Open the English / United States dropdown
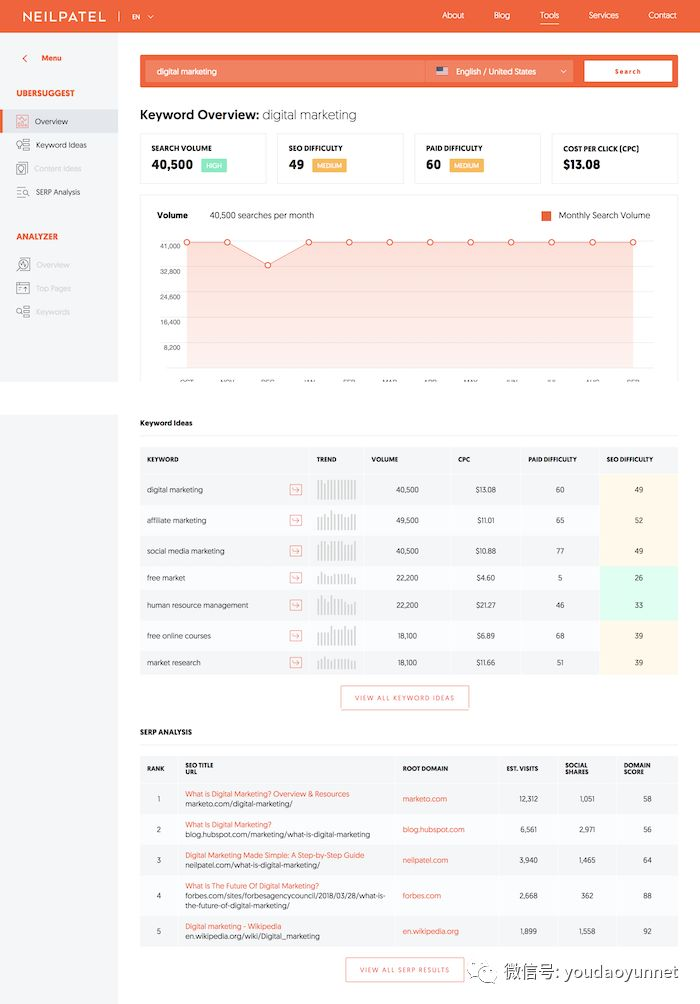The width and height of the screenshot is (700, 1004). (501, 72)
